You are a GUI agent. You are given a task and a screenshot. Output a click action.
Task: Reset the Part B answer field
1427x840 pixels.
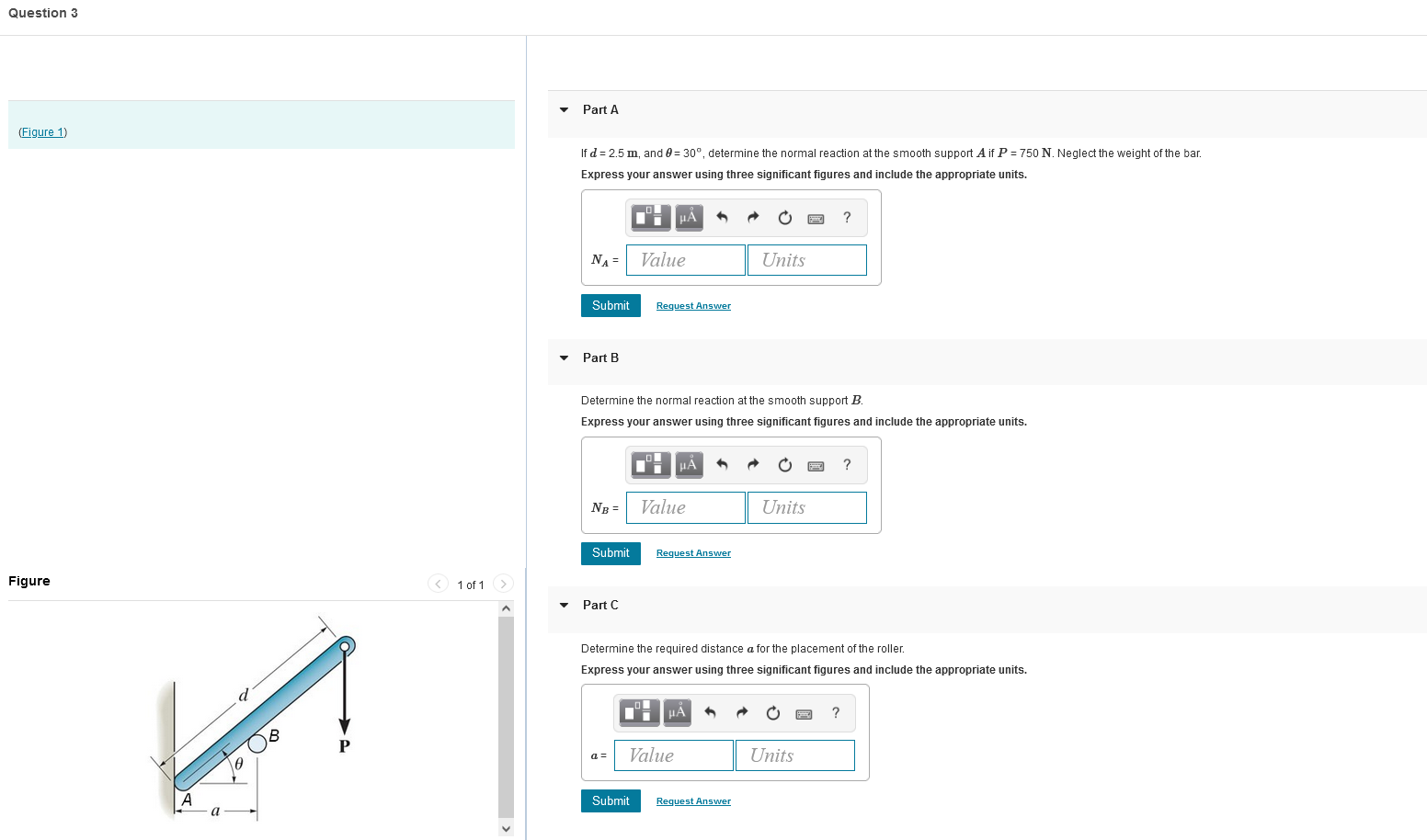pos(784,465)
